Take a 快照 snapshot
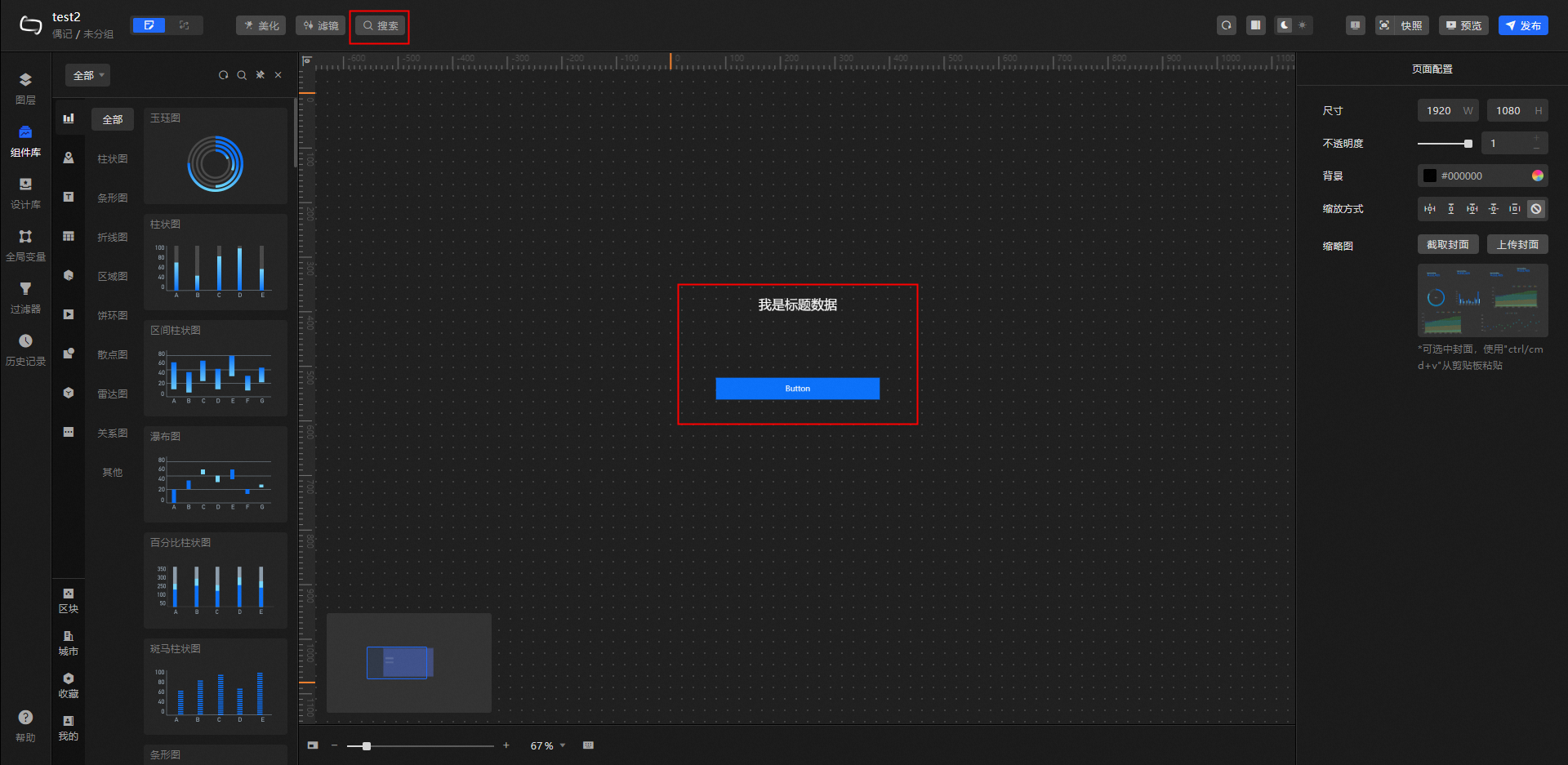Image resolution: width=1568 pixels, height=765 pixels. [1402, 25]
